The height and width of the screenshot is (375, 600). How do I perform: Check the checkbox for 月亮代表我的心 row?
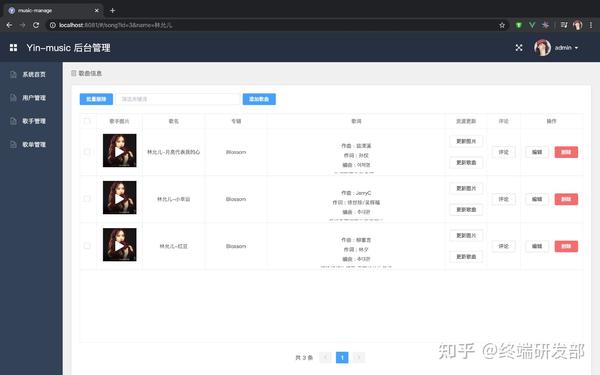(87, 152)
